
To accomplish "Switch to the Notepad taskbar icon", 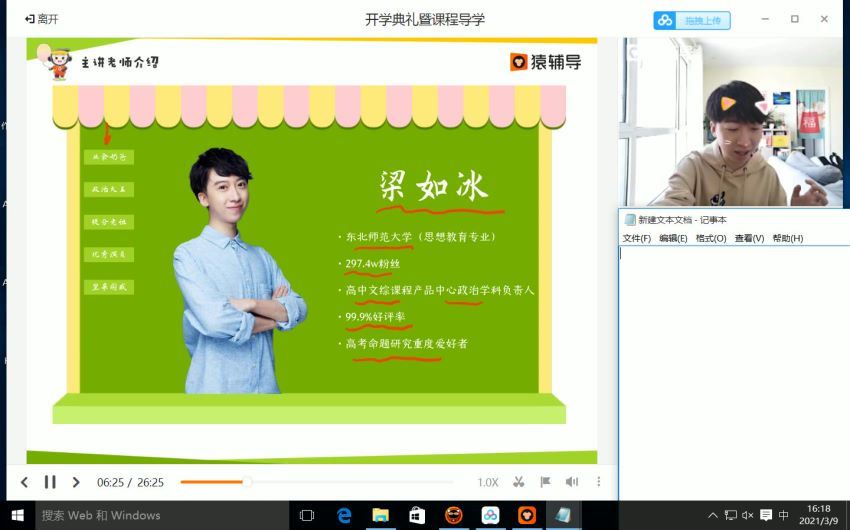I will tap(563, 515).
